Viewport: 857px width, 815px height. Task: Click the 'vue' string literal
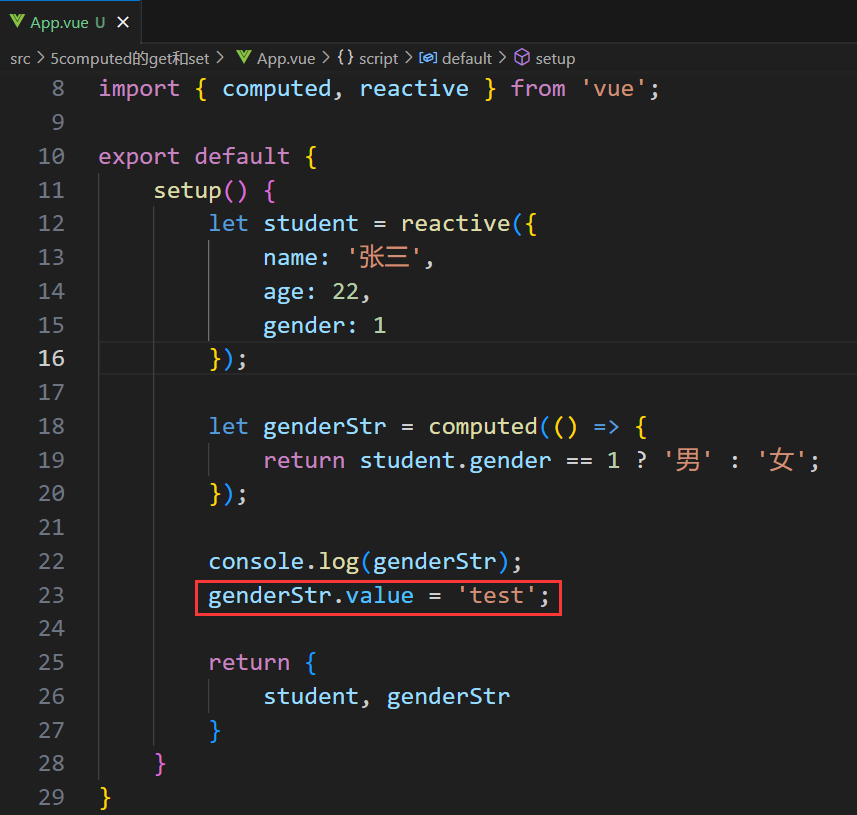pyautogui.click(x=613, y=88)
